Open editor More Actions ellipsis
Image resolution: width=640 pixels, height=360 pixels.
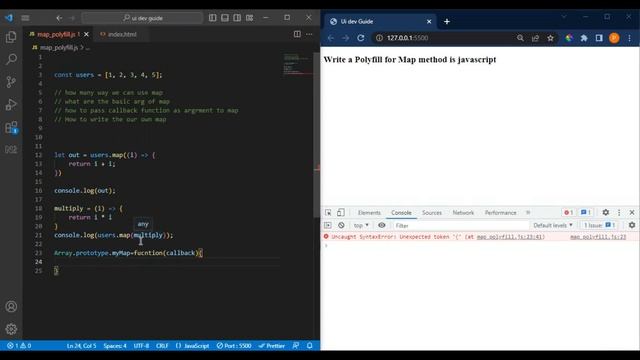(x=309, y=34)
